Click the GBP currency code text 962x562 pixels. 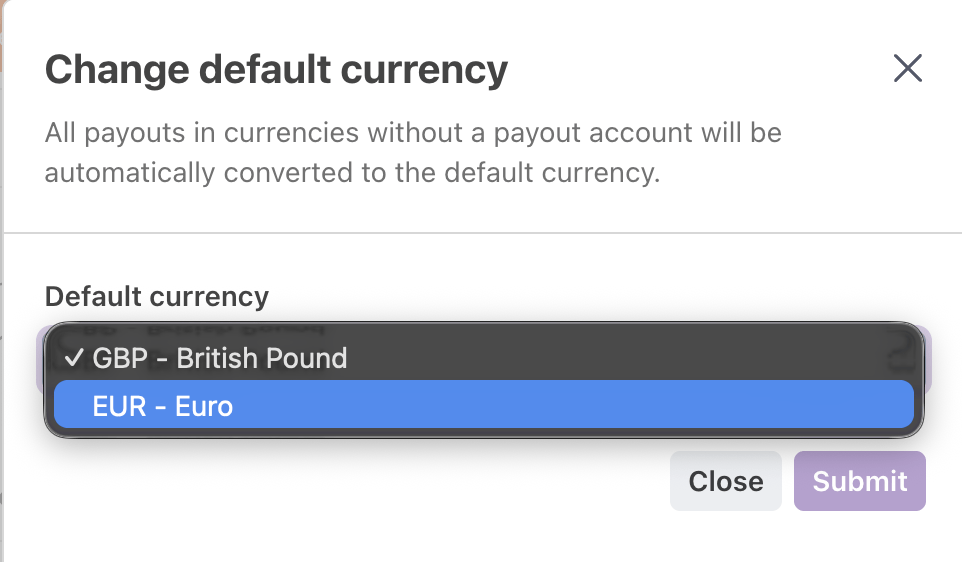coord(116,358)
